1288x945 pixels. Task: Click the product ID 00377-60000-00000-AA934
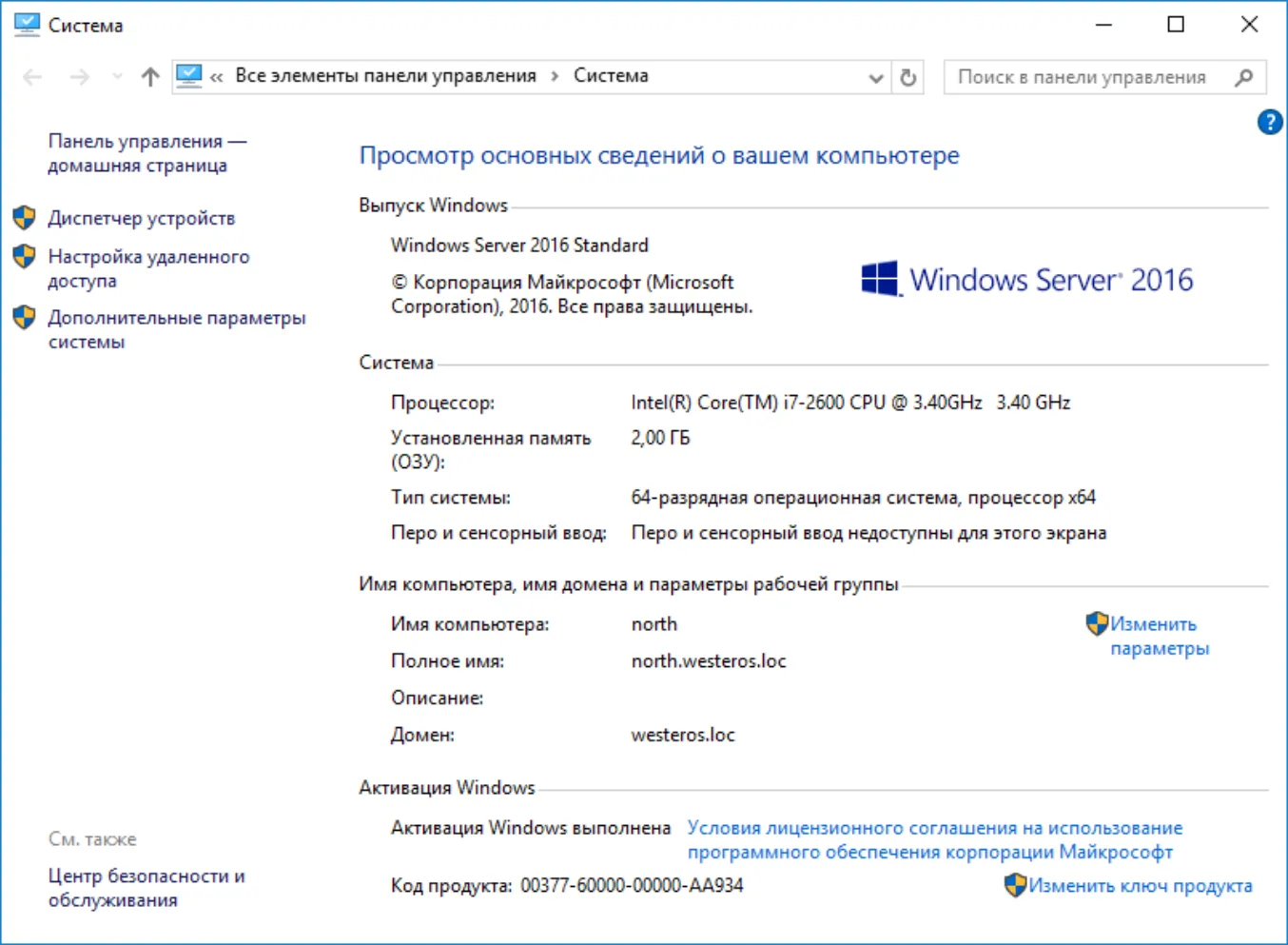point(632,885)
